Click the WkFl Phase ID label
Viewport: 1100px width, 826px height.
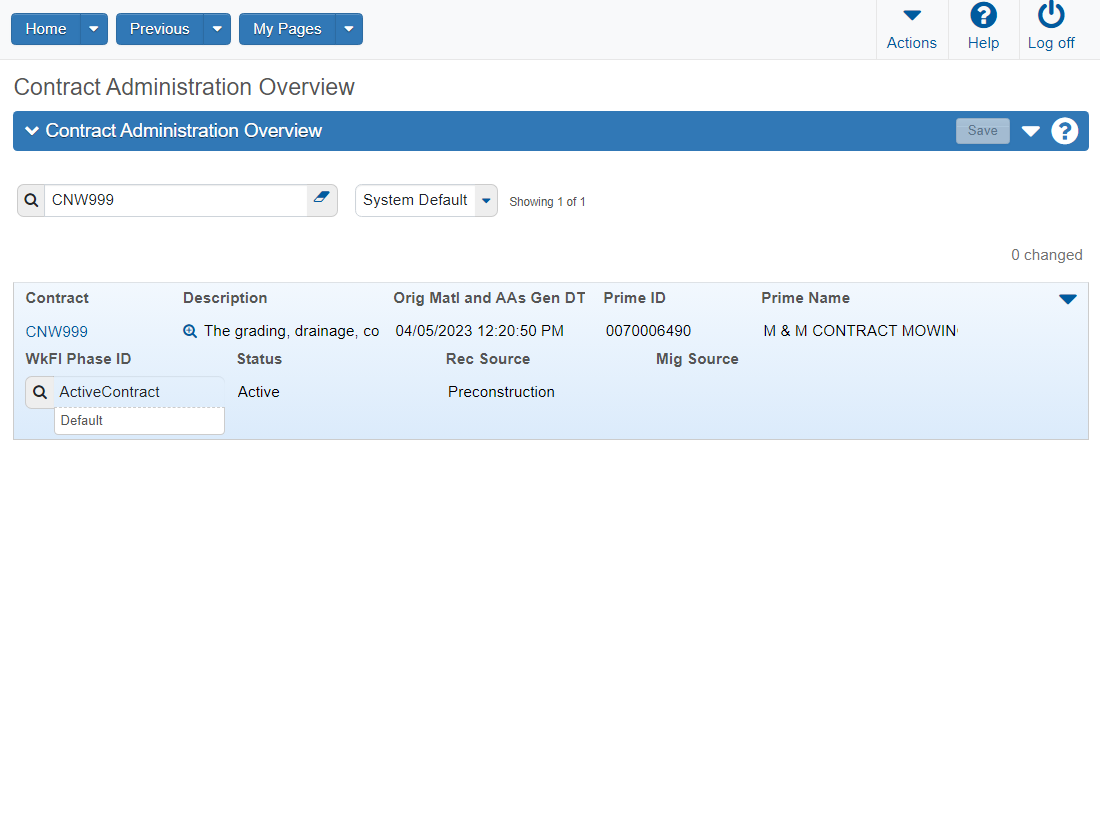pos(79,359)
